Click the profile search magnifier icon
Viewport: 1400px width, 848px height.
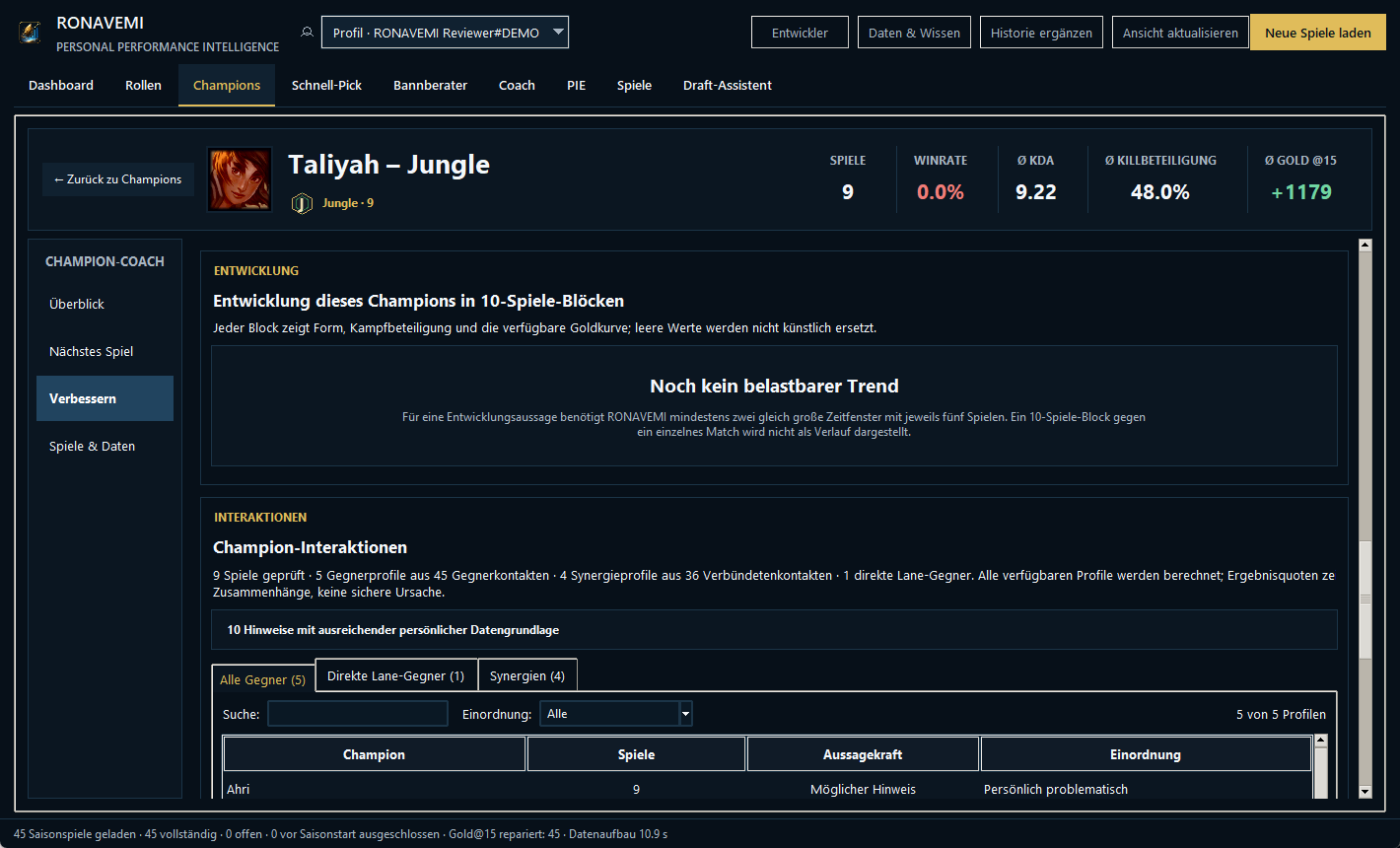point(307,33)
